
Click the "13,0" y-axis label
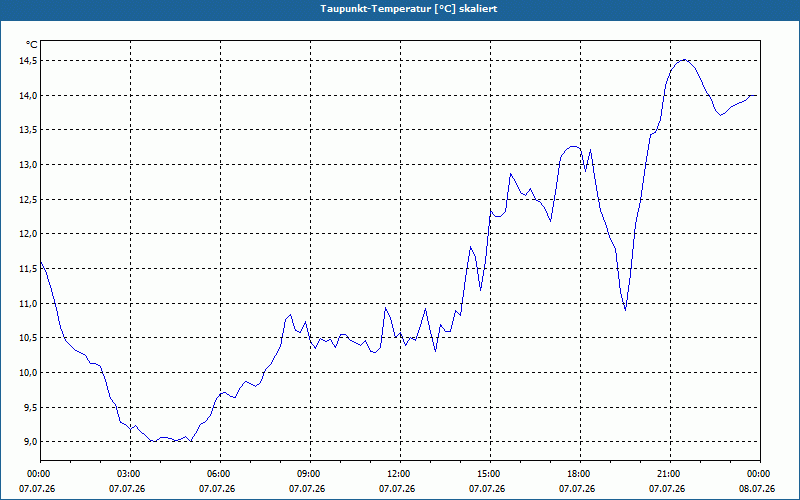pos(28,165)
